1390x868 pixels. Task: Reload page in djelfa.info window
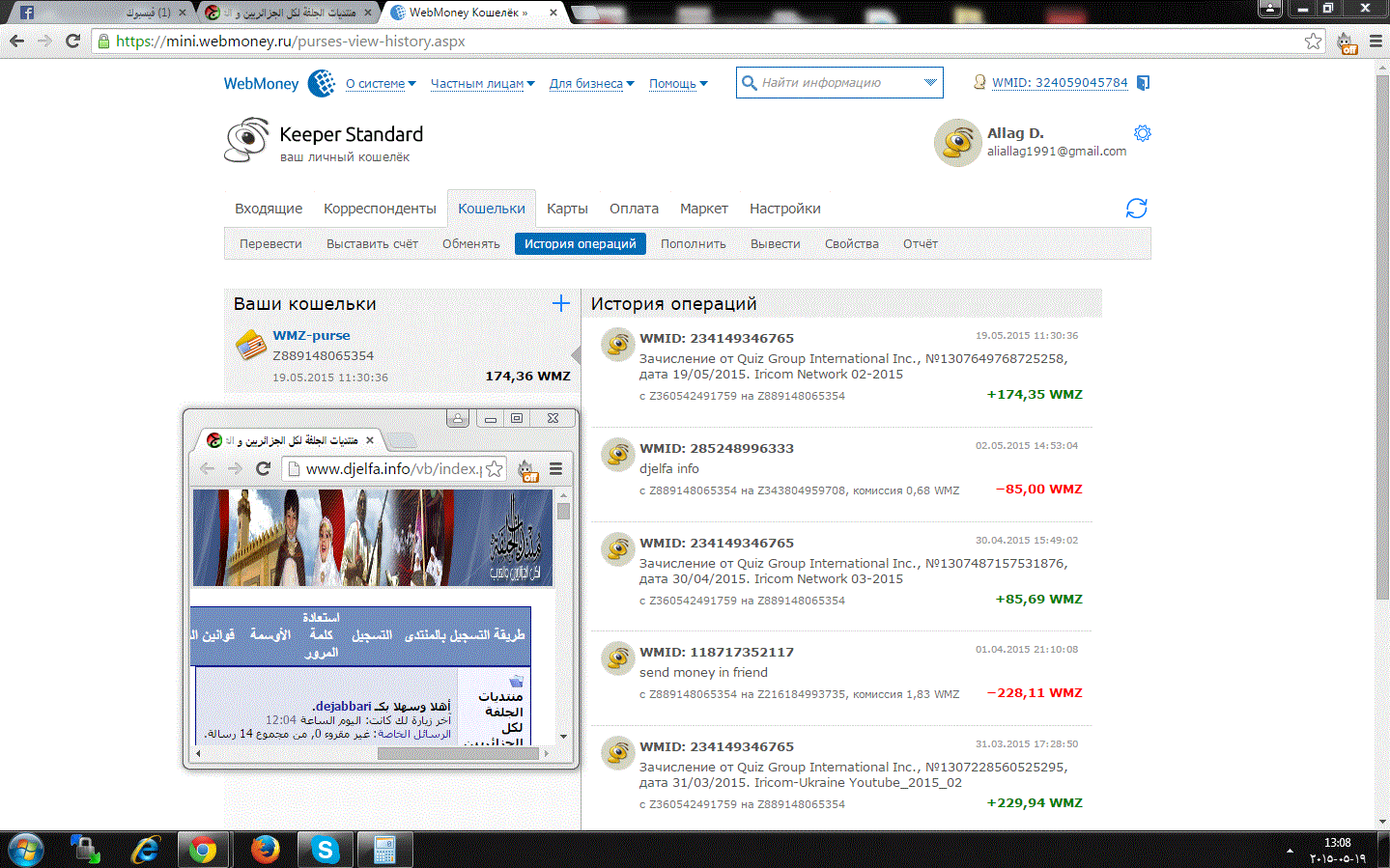tap(263, 468)
